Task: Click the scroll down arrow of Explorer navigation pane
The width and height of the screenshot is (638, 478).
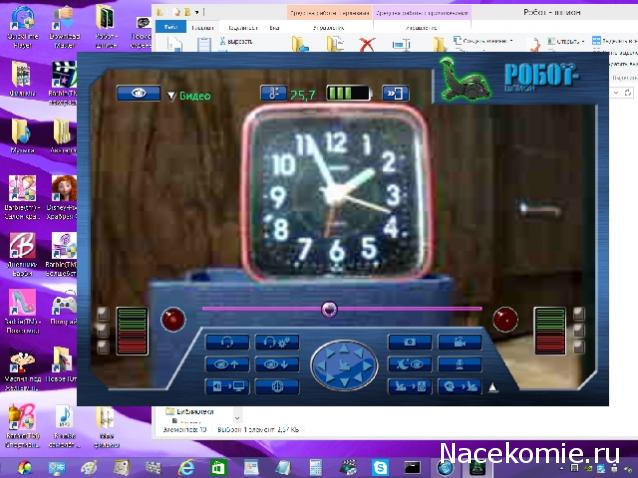Action: (x=237, y=418)
